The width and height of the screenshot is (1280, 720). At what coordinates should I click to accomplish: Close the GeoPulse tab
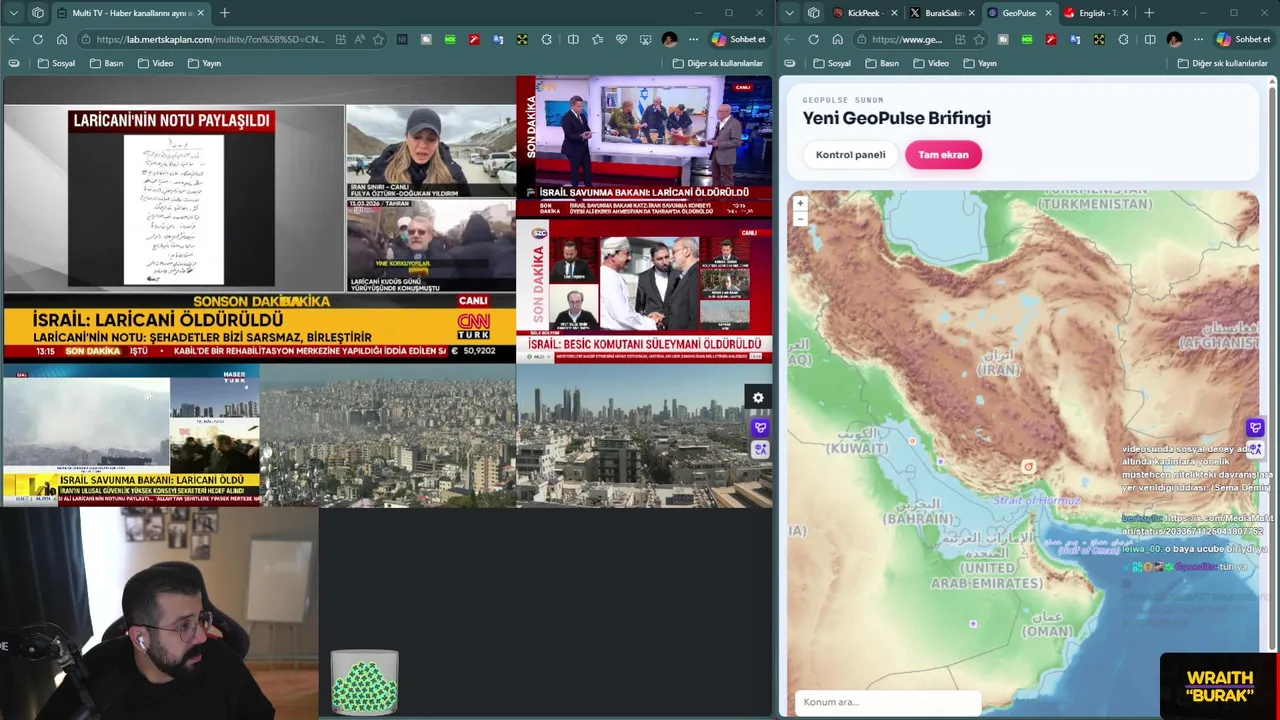click(1048, 13)
